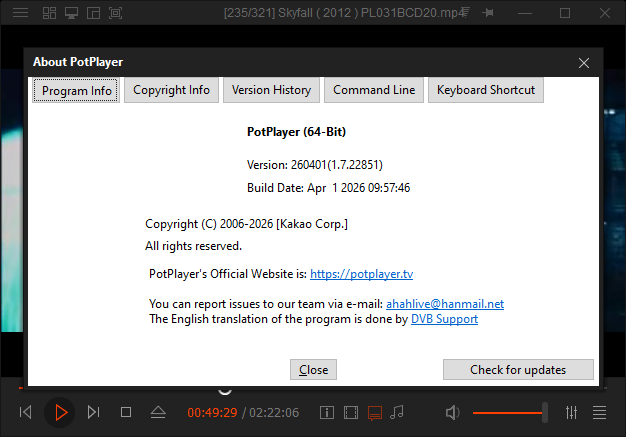Open the https://potplayer.tv website link
626x437 pixels.
coord(361,274)
